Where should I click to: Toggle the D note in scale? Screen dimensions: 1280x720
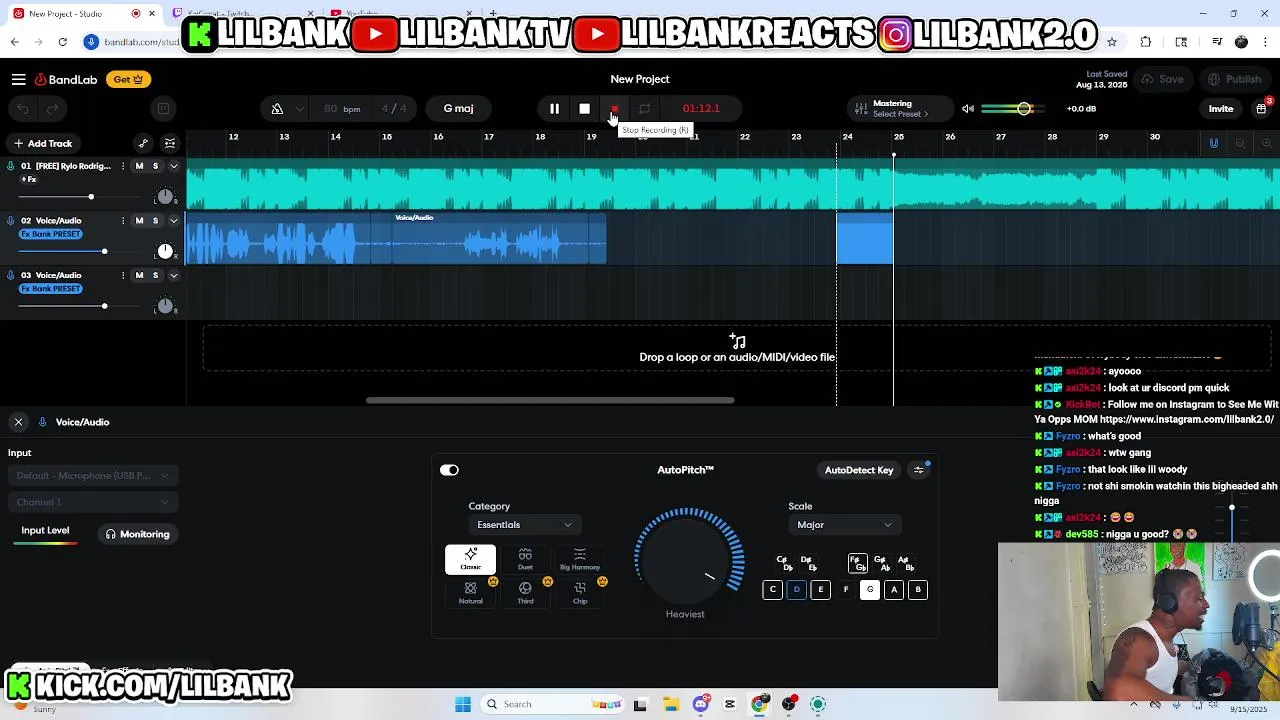[796, 590]
